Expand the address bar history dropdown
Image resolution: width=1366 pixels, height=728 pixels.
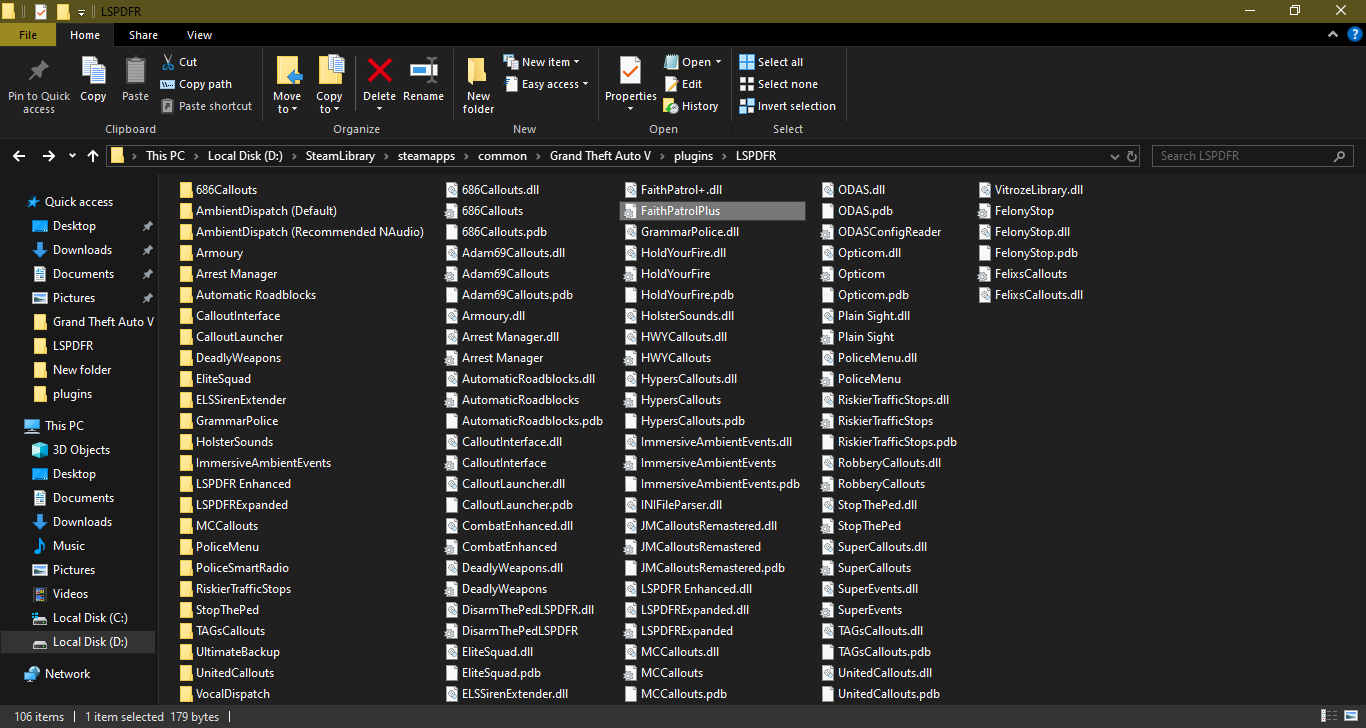(1115, 156)
